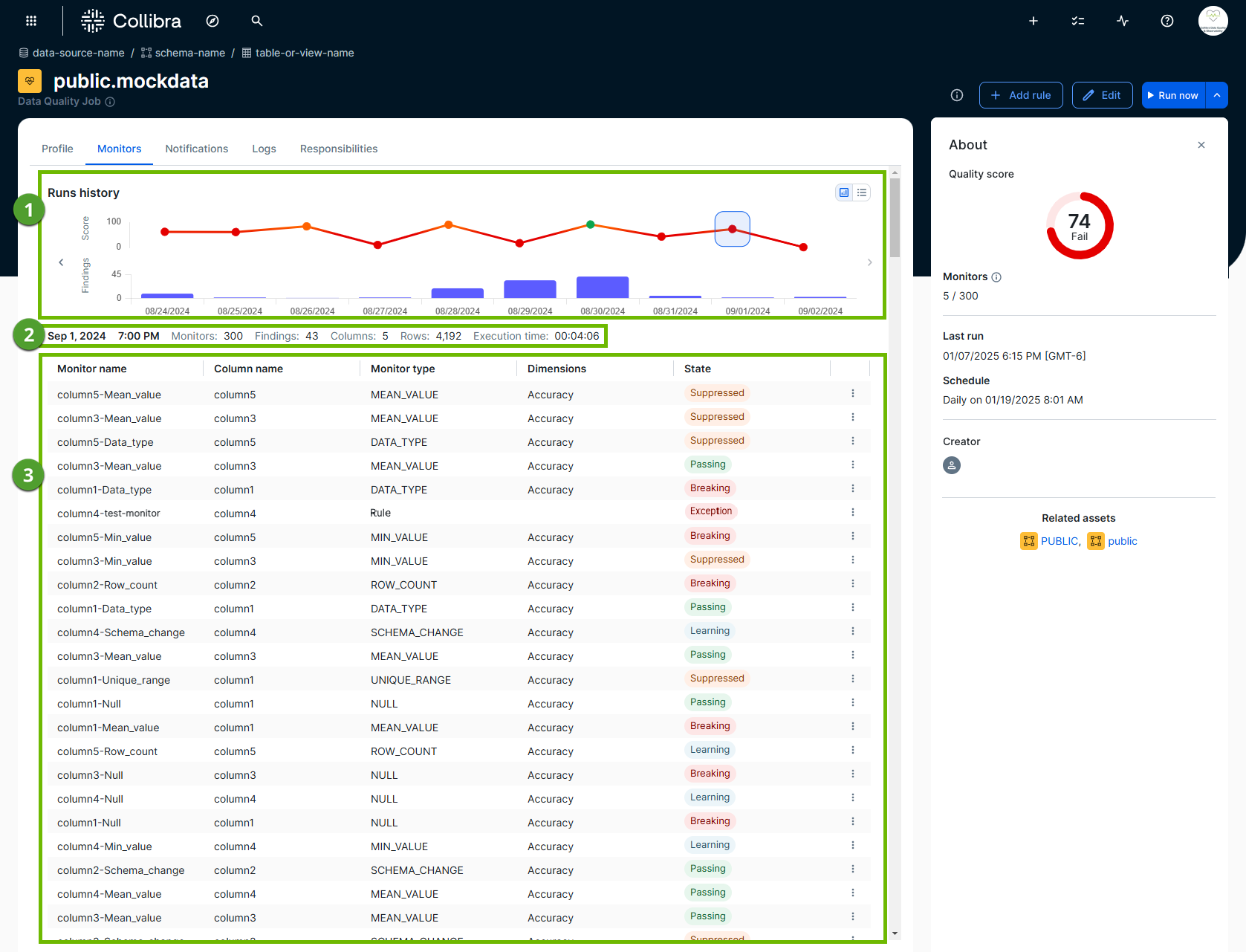Screen dimensions: 1246x952
Task: Show next runs with right chevron
Action: pos(869,262)
